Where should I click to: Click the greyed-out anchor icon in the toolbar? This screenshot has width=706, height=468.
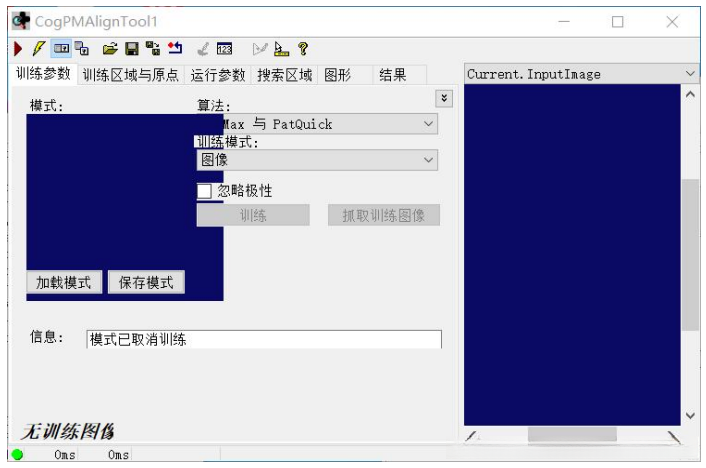click(203, 49)
